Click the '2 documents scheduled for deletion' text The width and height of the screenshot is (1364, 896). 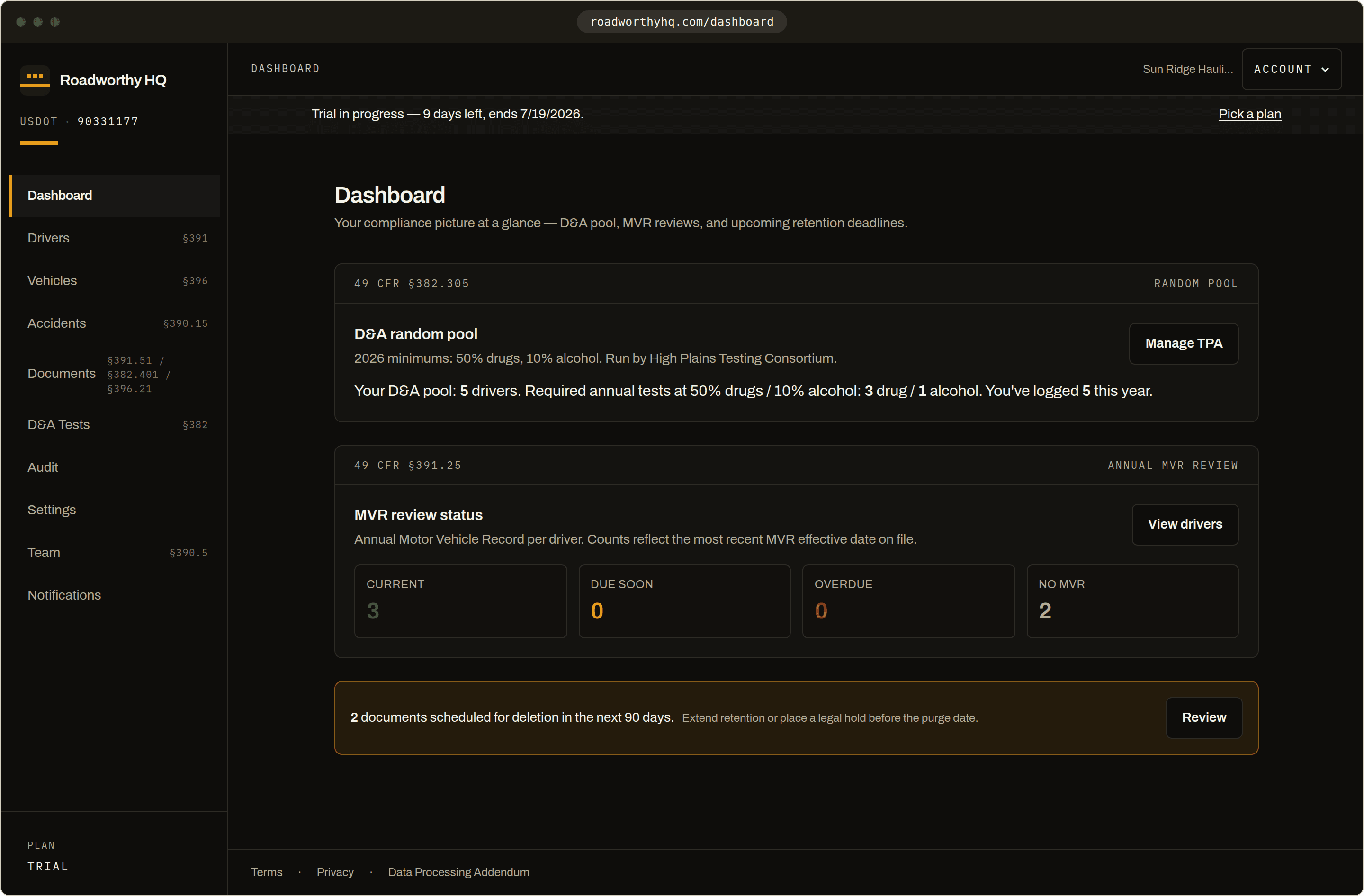coord(512,718)
